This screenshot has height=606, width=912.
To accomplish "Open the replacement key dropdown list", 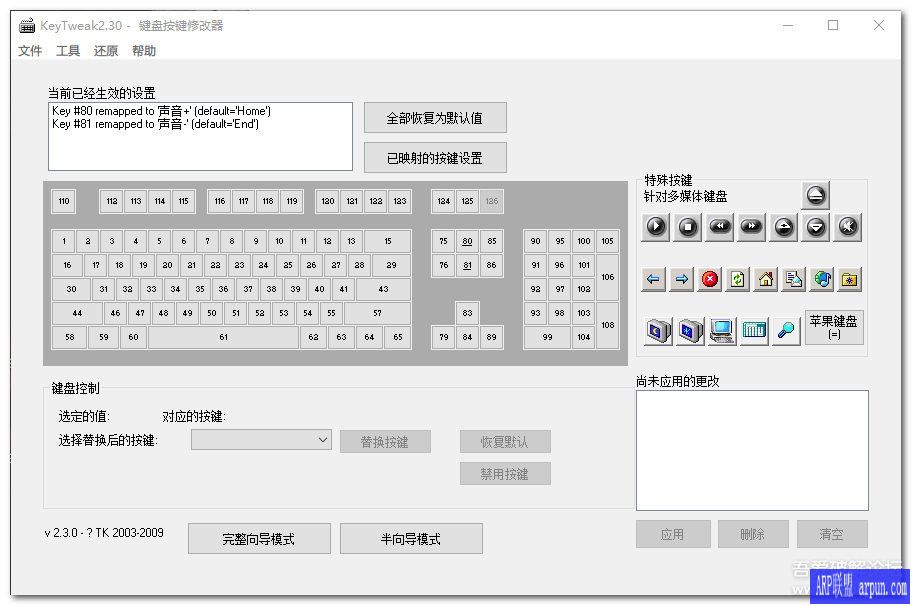I will (324, 440).
